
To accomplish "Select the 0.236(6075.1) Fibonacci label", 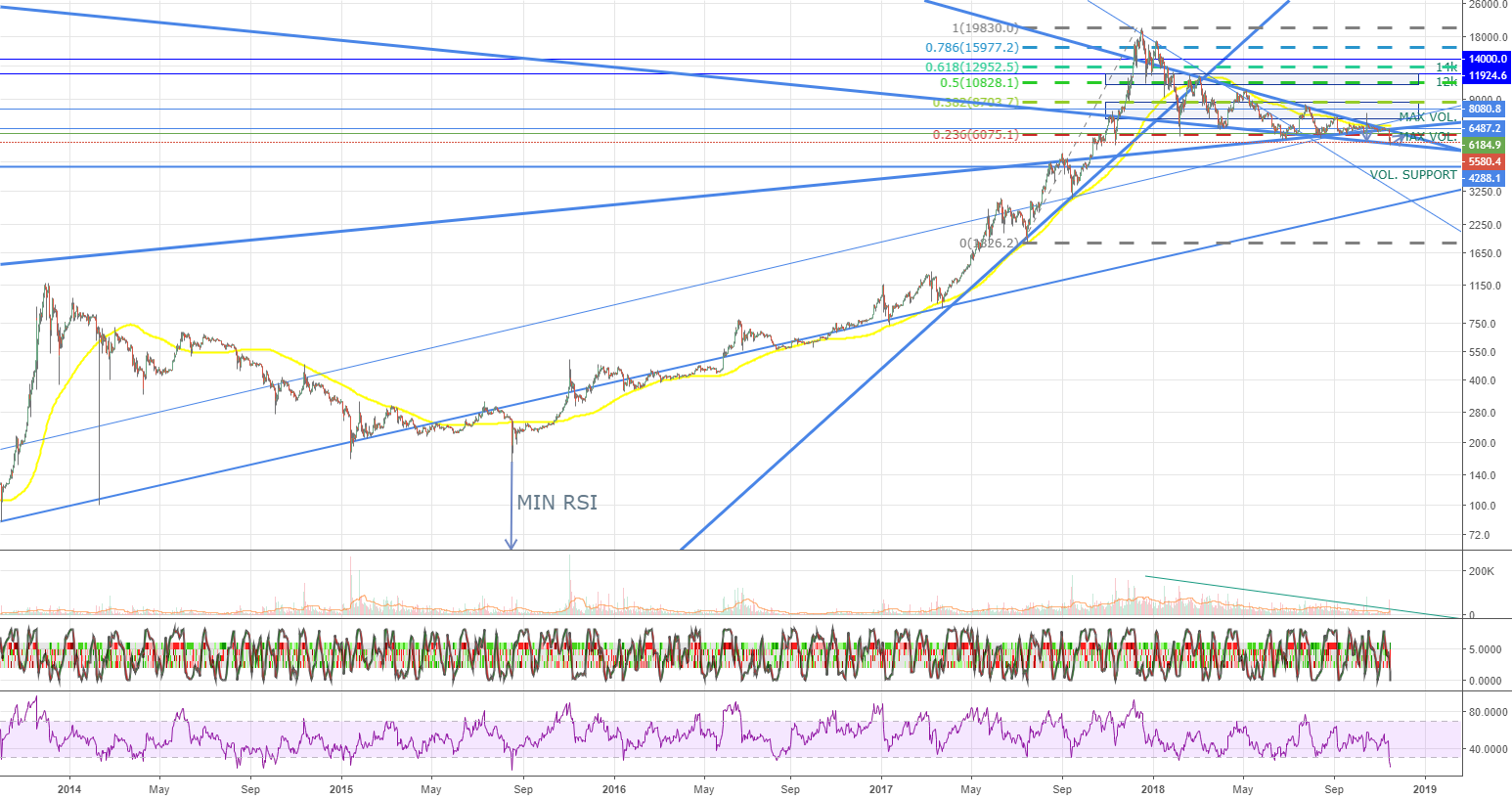I will (x=975, y=135).
